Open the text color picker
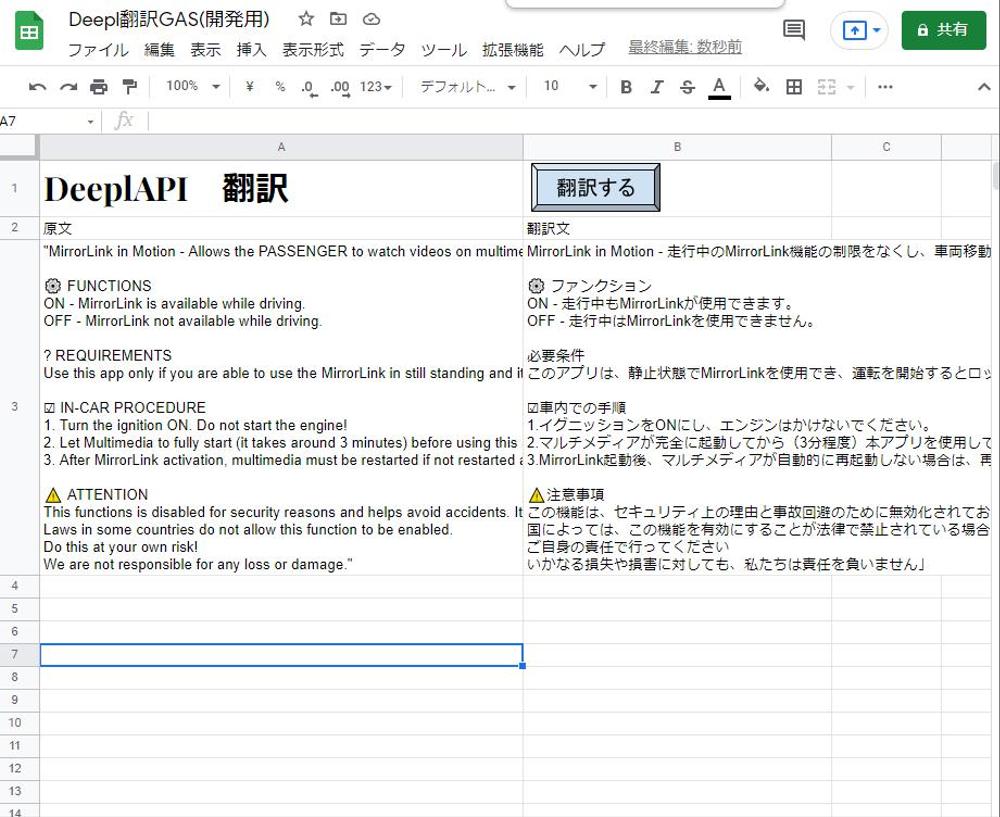Image resolution: width=1000 pixels, height=817 pixels. (x=719, y=87)
